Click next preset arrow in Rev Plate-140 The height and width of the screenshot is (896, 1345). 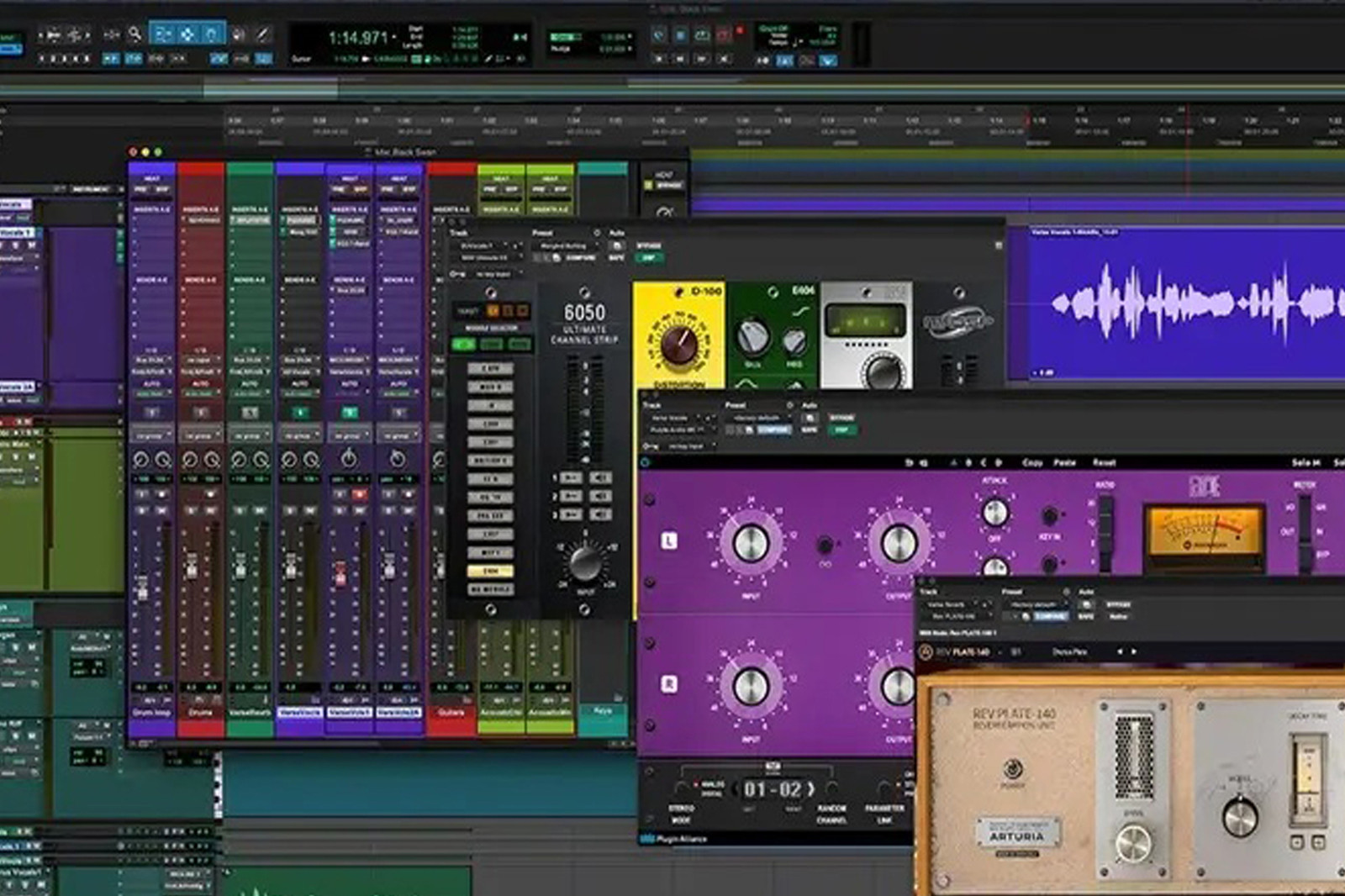point(1134,652)
